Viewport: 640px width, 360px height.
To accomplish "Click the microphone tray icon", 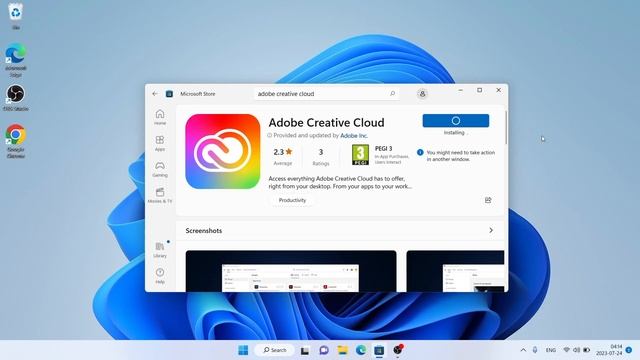I will pos(535,350).
